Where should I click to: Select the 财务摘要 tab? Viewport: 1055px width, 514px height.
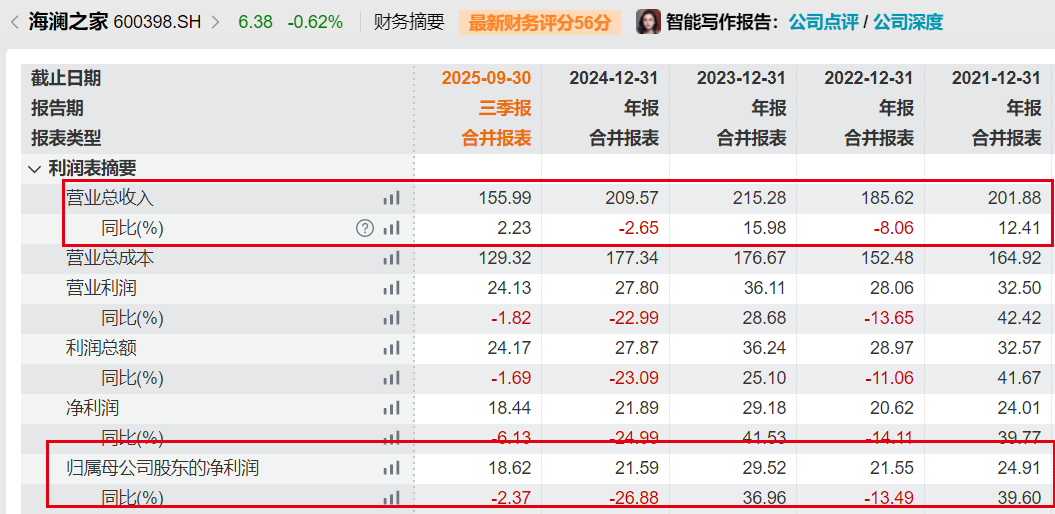(408, 22)
